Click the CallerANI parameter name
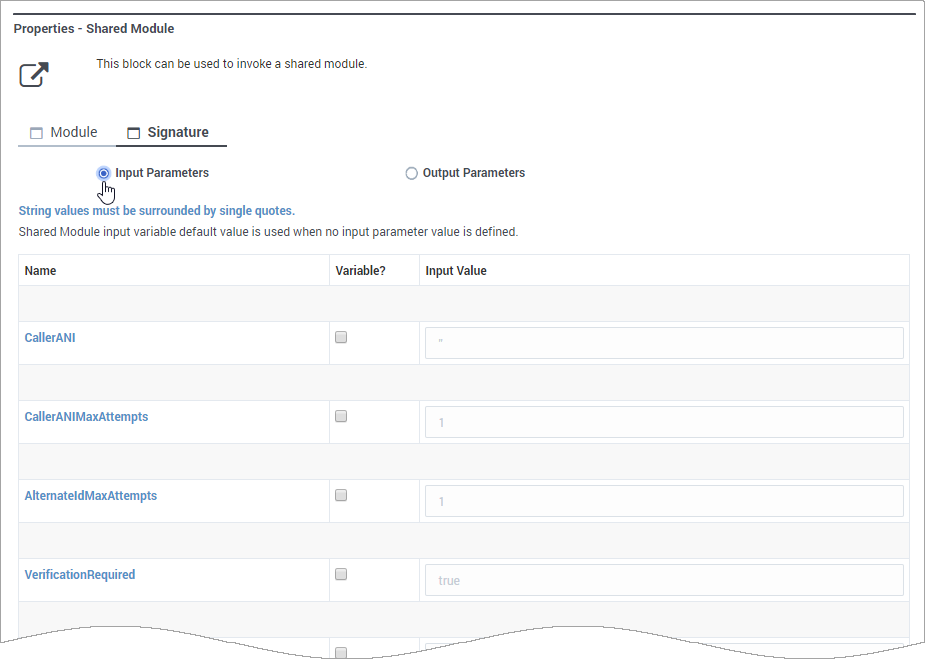 (x=50, y=338)
